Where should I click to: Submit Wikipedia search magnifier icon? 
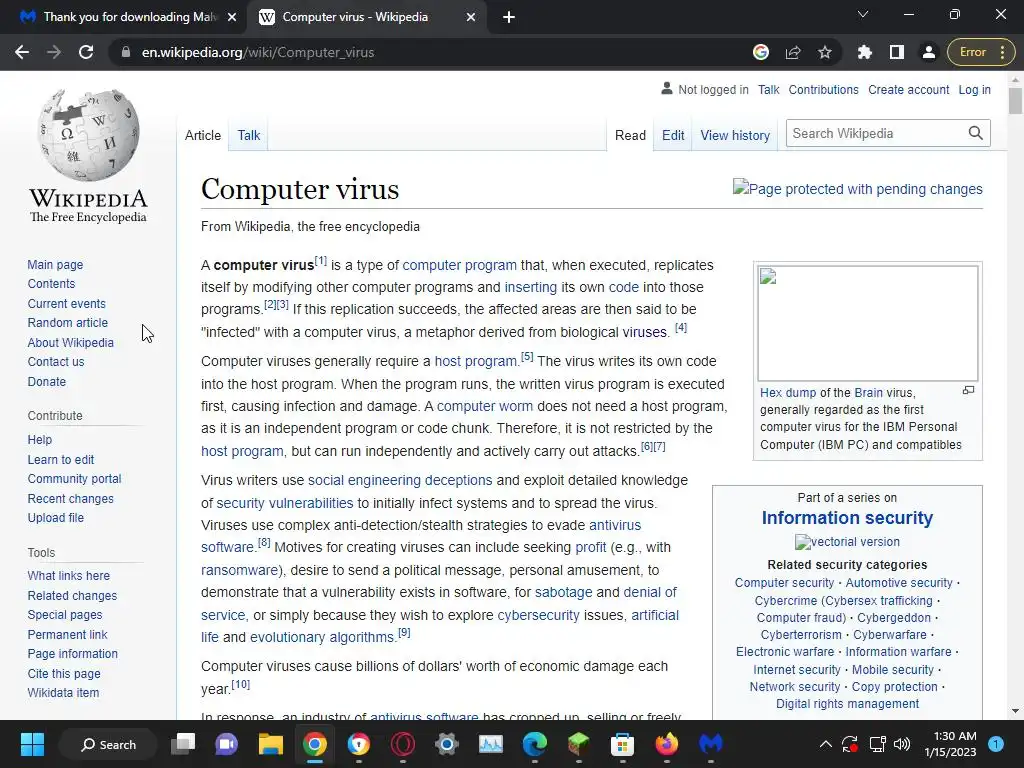point(976,133)
